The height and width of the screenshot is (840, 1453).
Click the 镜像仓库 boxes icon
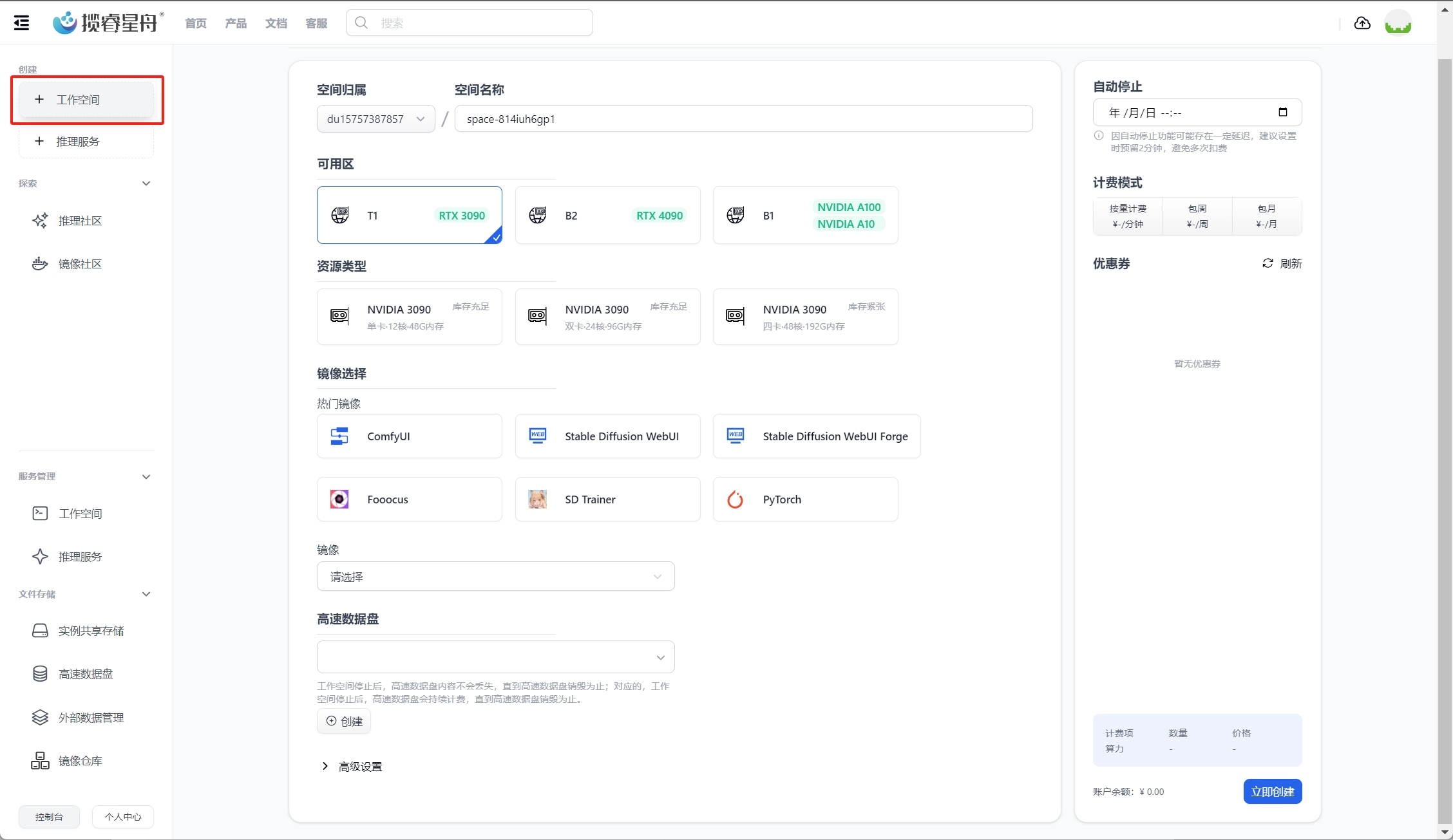[40, 761]
